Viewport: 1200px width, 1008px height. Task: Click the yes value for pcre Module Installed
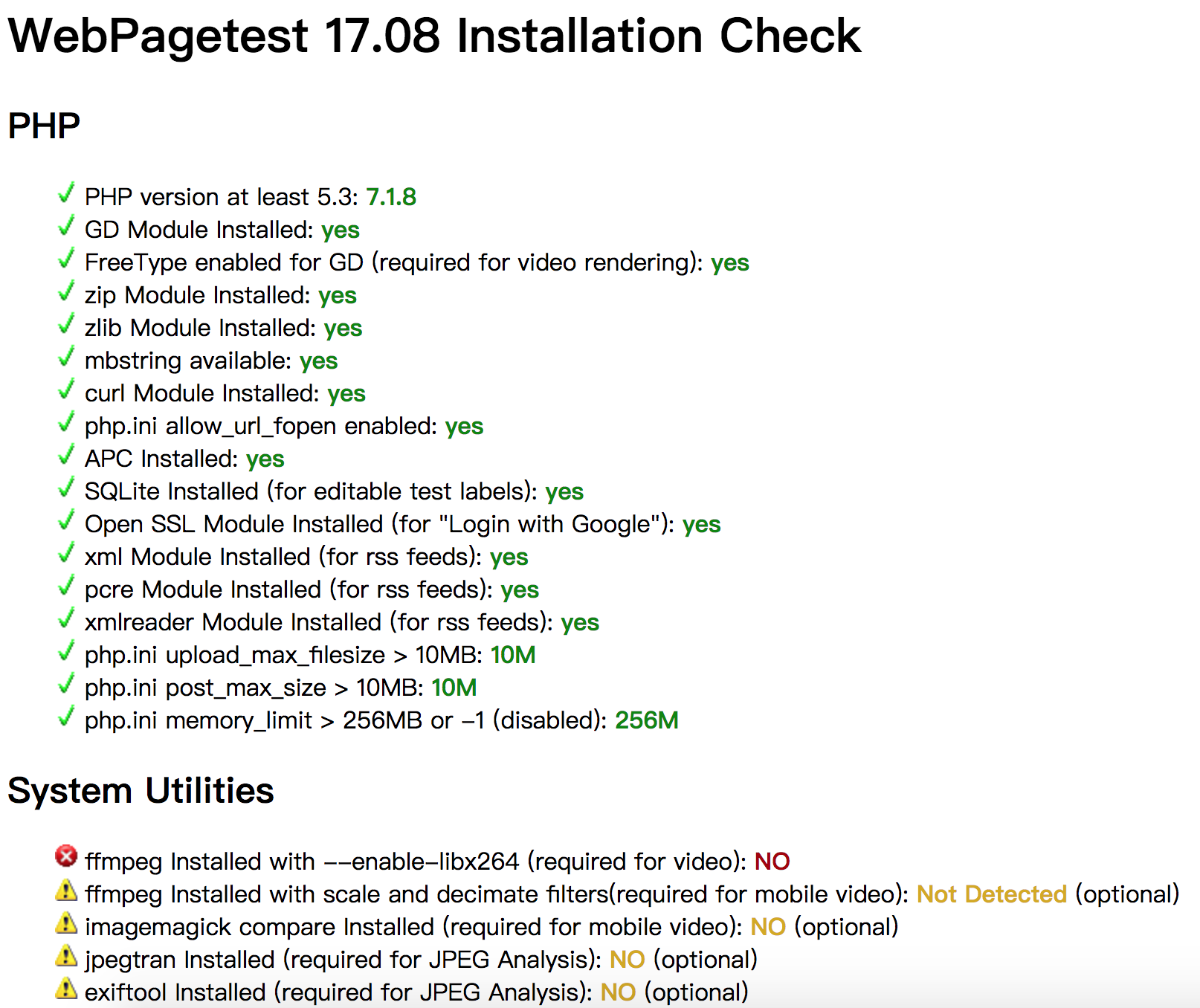point(520,590)
